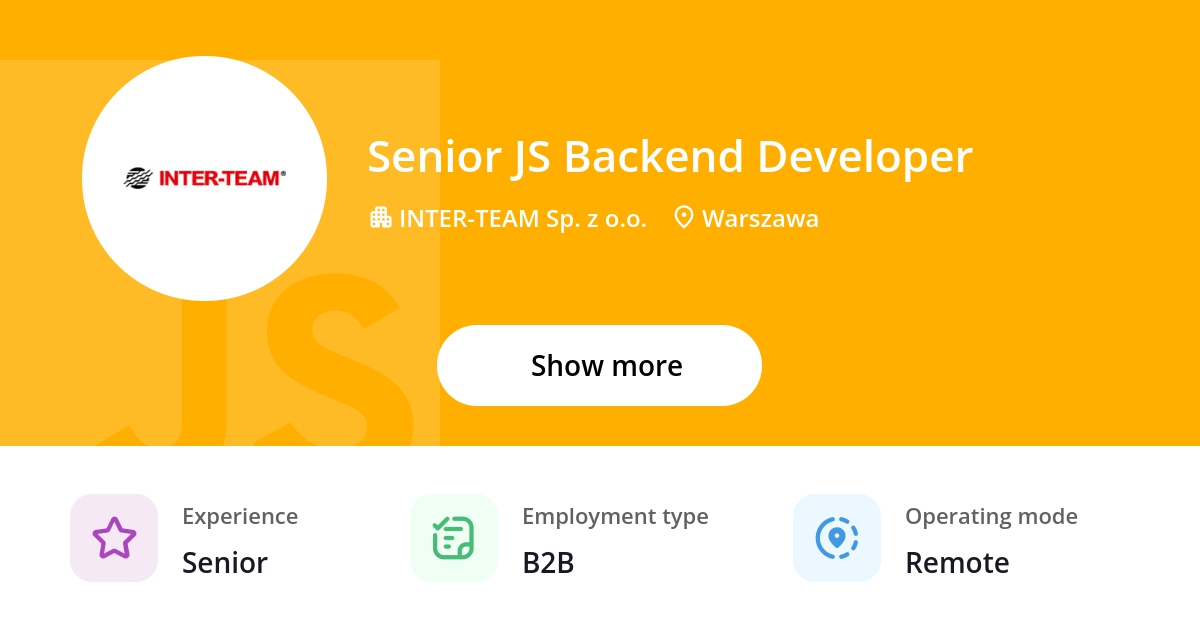The height and width of the screenshot is (630, 1200).
Task: Click the B2B employment value
Action: pyautogui.click(x=548, y=563)
